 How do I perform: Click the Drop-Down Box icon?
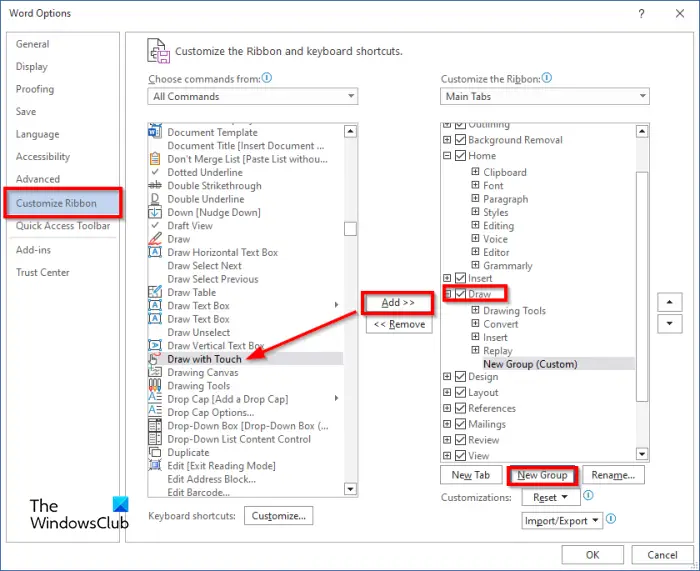pyautogui.click(x=154, y=425)
